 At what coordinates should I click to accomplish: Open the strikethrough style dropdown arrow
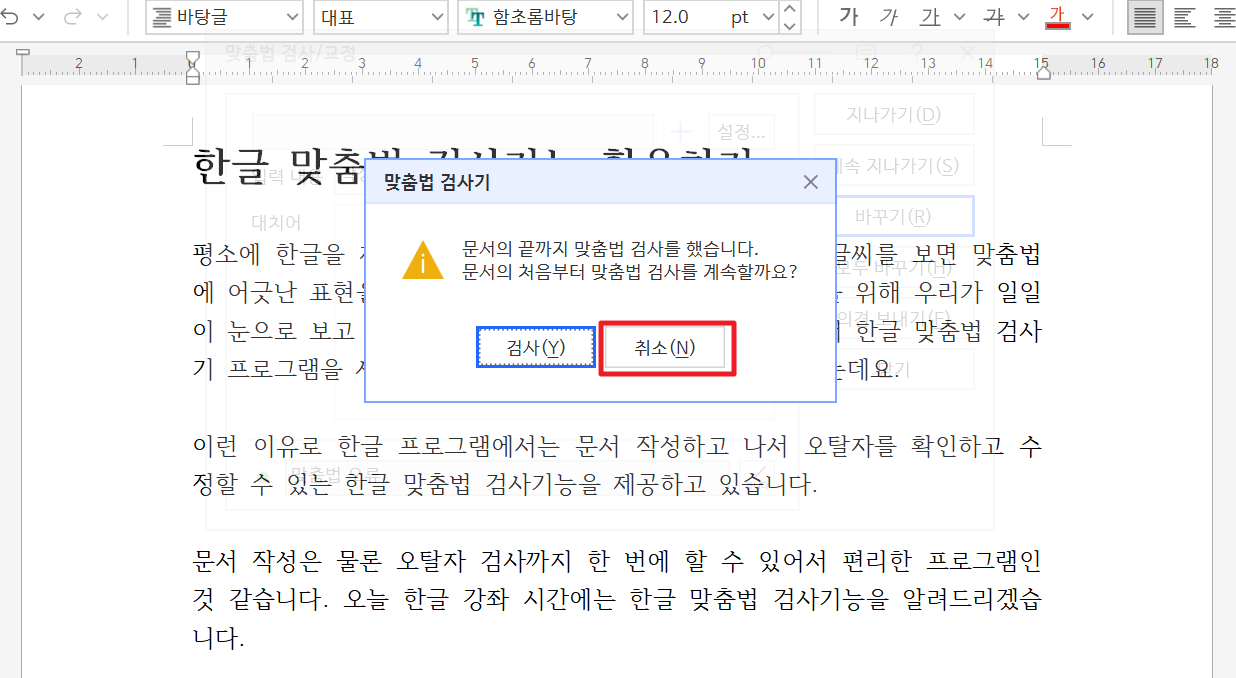pos(1024,17)
